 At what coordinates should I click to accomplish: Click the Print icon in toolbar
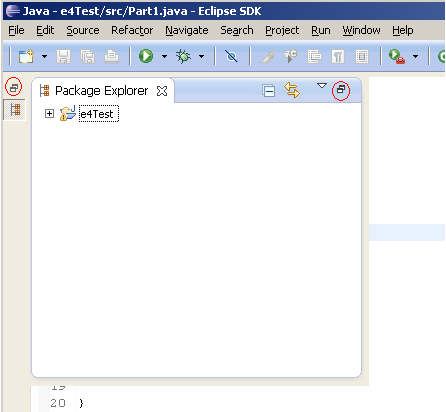111,56
